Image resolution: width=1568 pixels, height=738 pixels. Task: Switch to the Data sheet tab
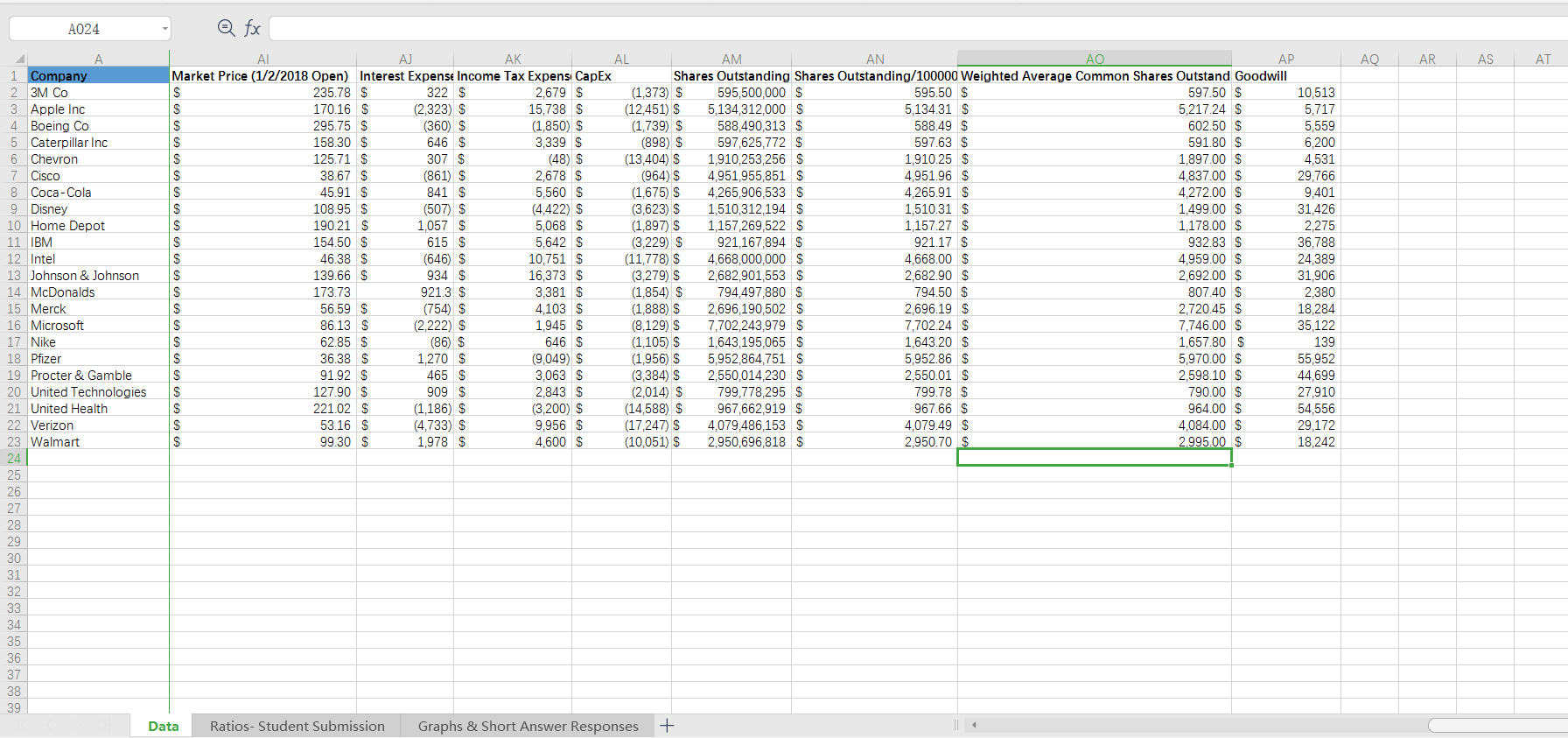pyautogui.click(x=164, y=726)
